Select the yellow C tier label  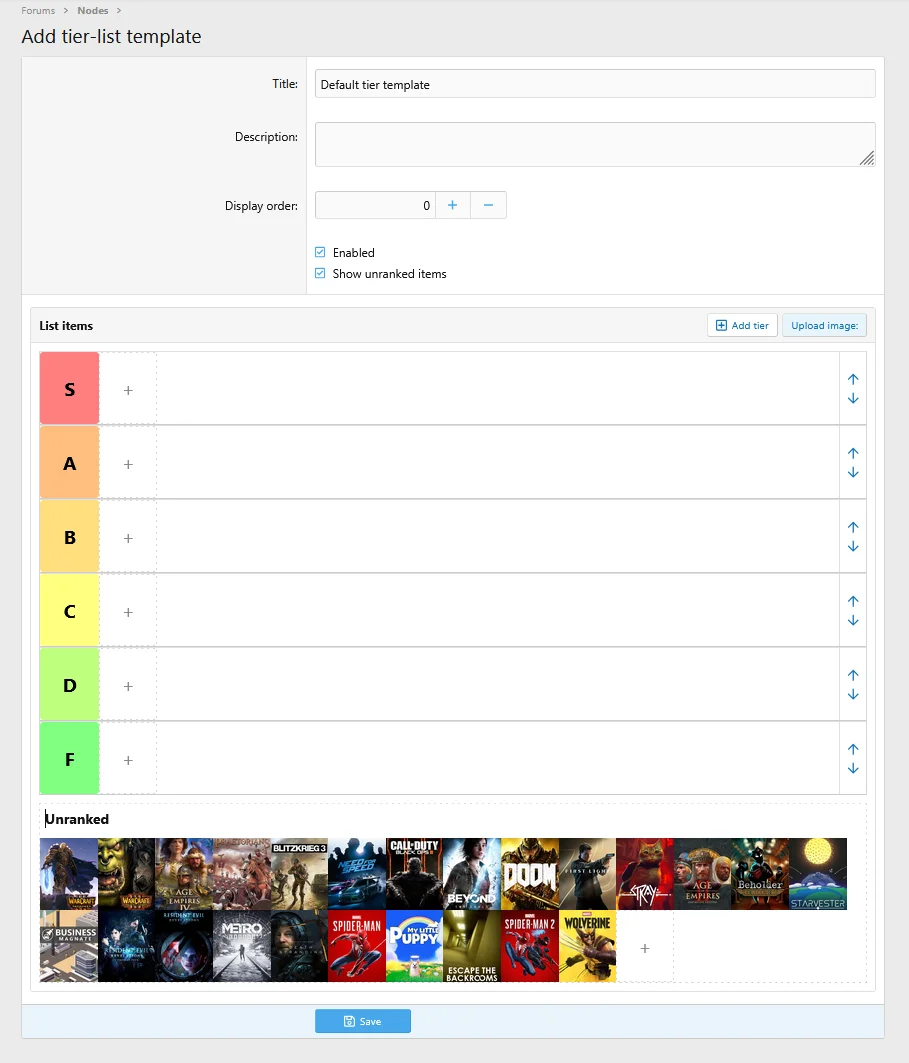[x=69, y=610]
